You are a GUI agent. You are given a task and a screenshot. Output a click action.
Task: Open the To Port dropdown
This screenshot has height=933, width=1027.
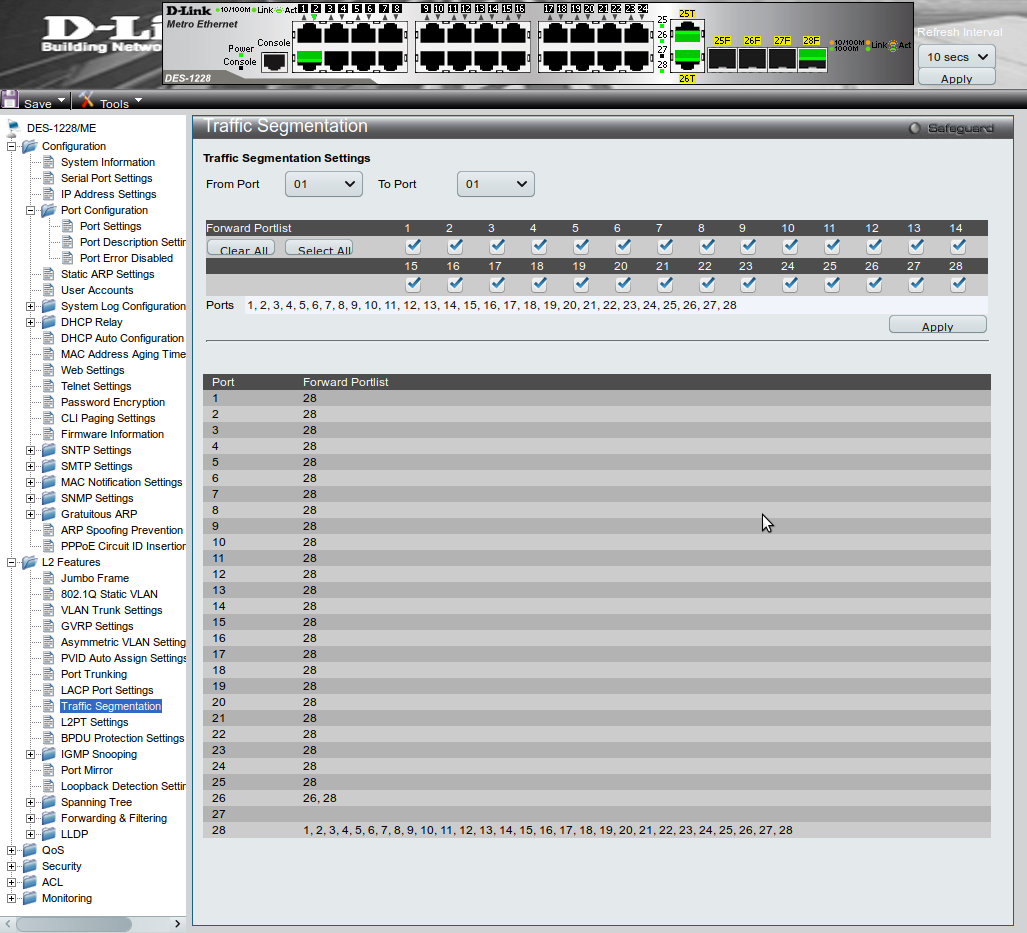495,184
